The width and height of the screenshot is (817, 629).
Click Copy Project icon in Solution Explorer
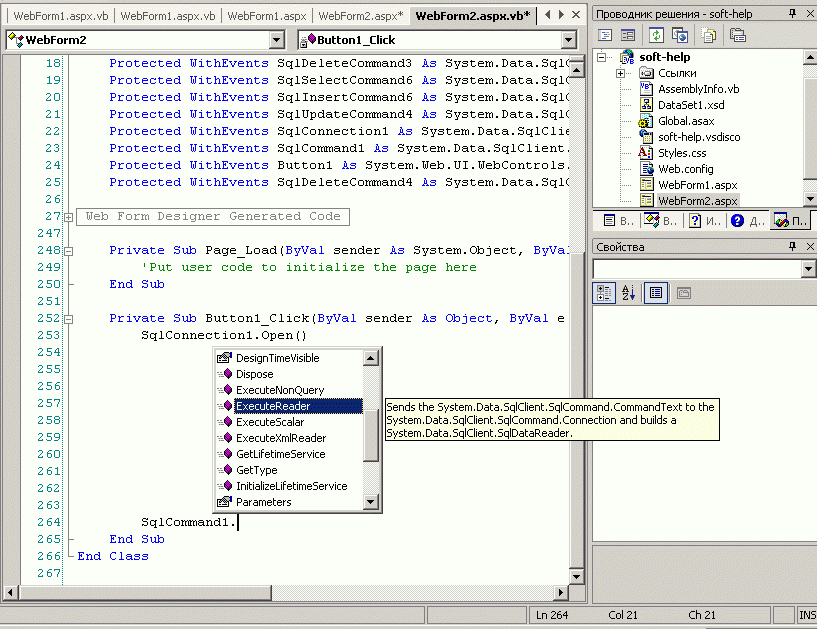coord(680,35)
